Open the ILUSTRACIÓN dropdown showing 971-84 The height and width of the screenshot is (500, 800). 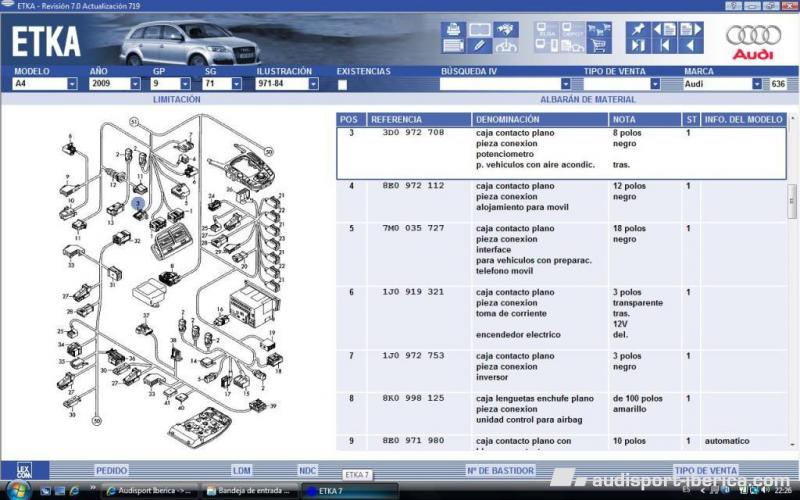(x=313, y=84)
